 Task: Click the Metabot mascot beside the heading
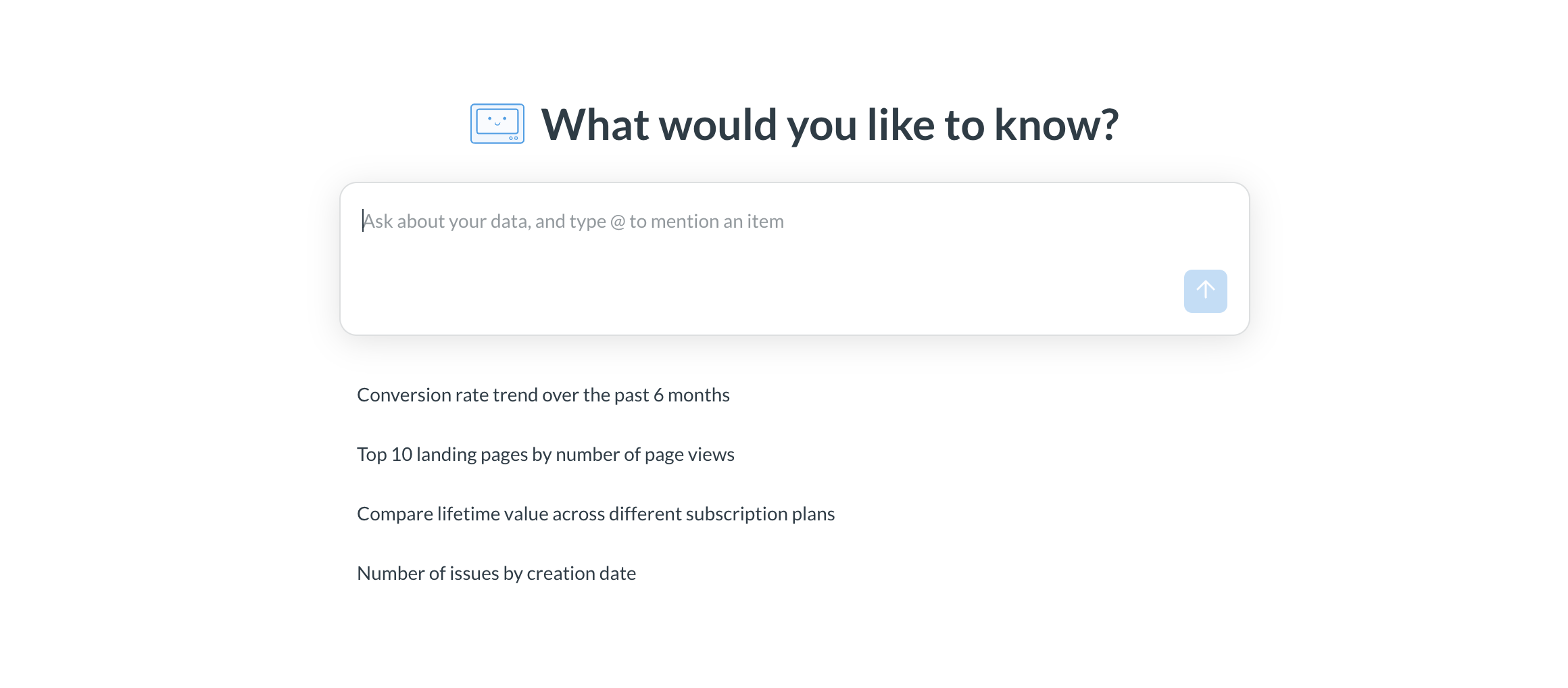(497, 124)
